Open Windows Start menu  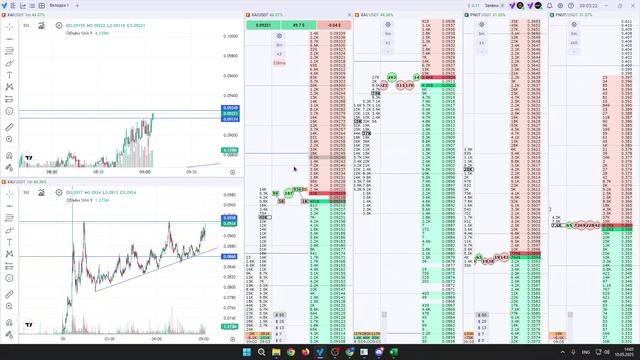247,352
